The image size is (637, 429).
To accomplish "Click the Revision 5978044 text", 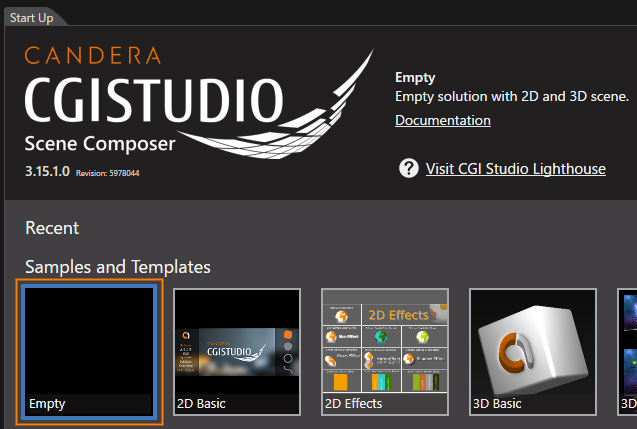I will pyautogui.click(x=108, y=173).
